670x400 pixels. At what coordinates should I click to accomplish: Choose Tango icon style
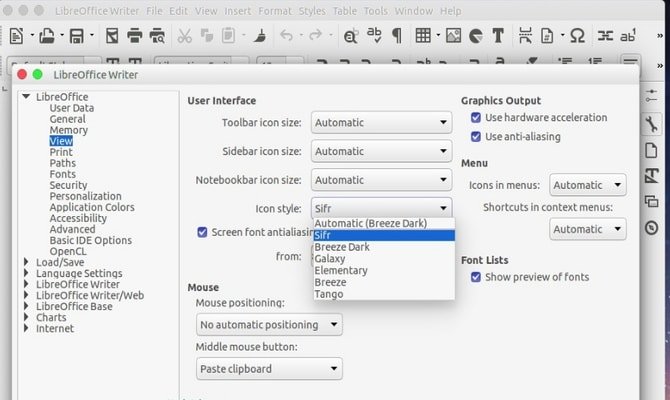click(x=384, y=294)
